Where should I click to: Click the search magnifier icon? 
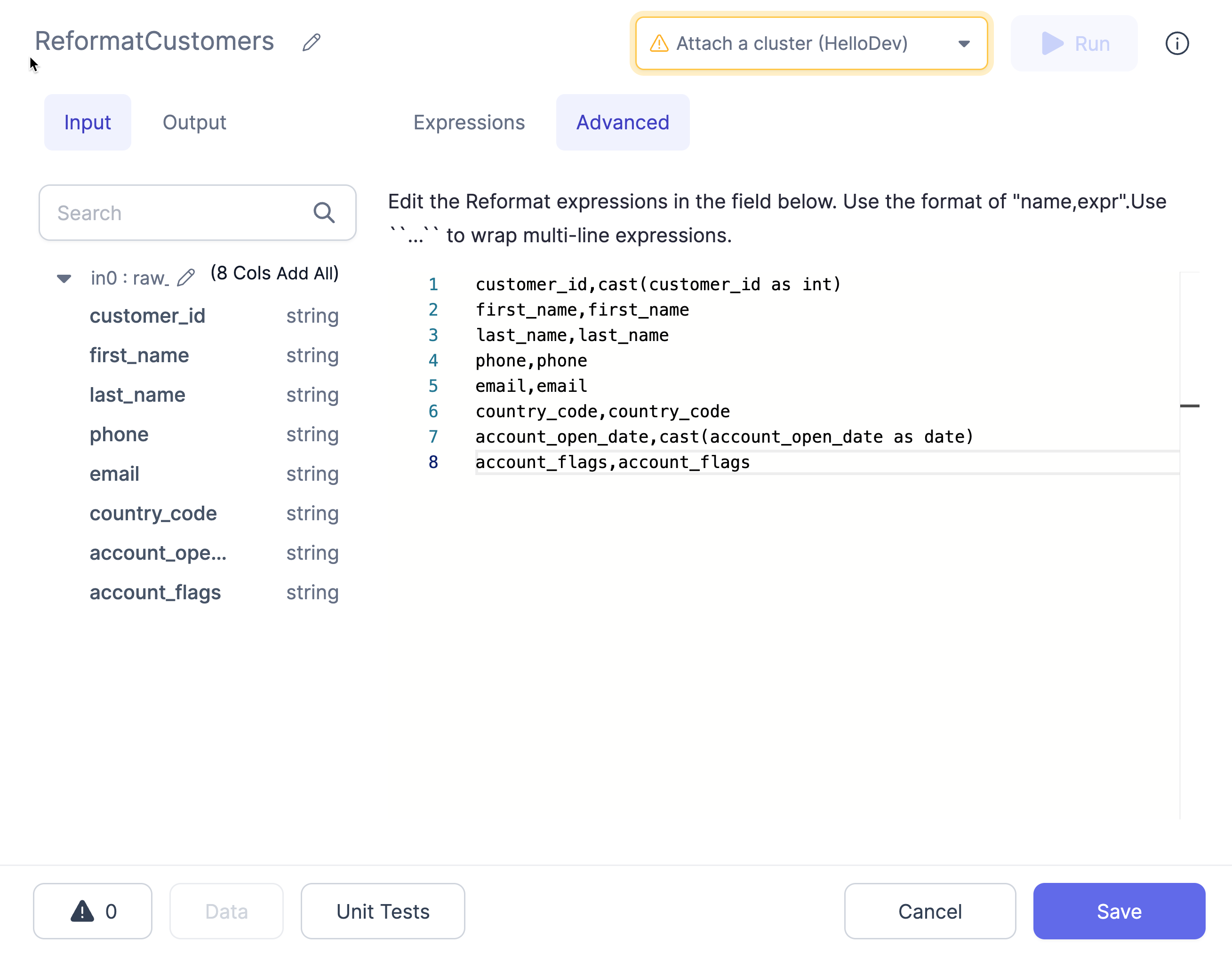coord(324,213)
